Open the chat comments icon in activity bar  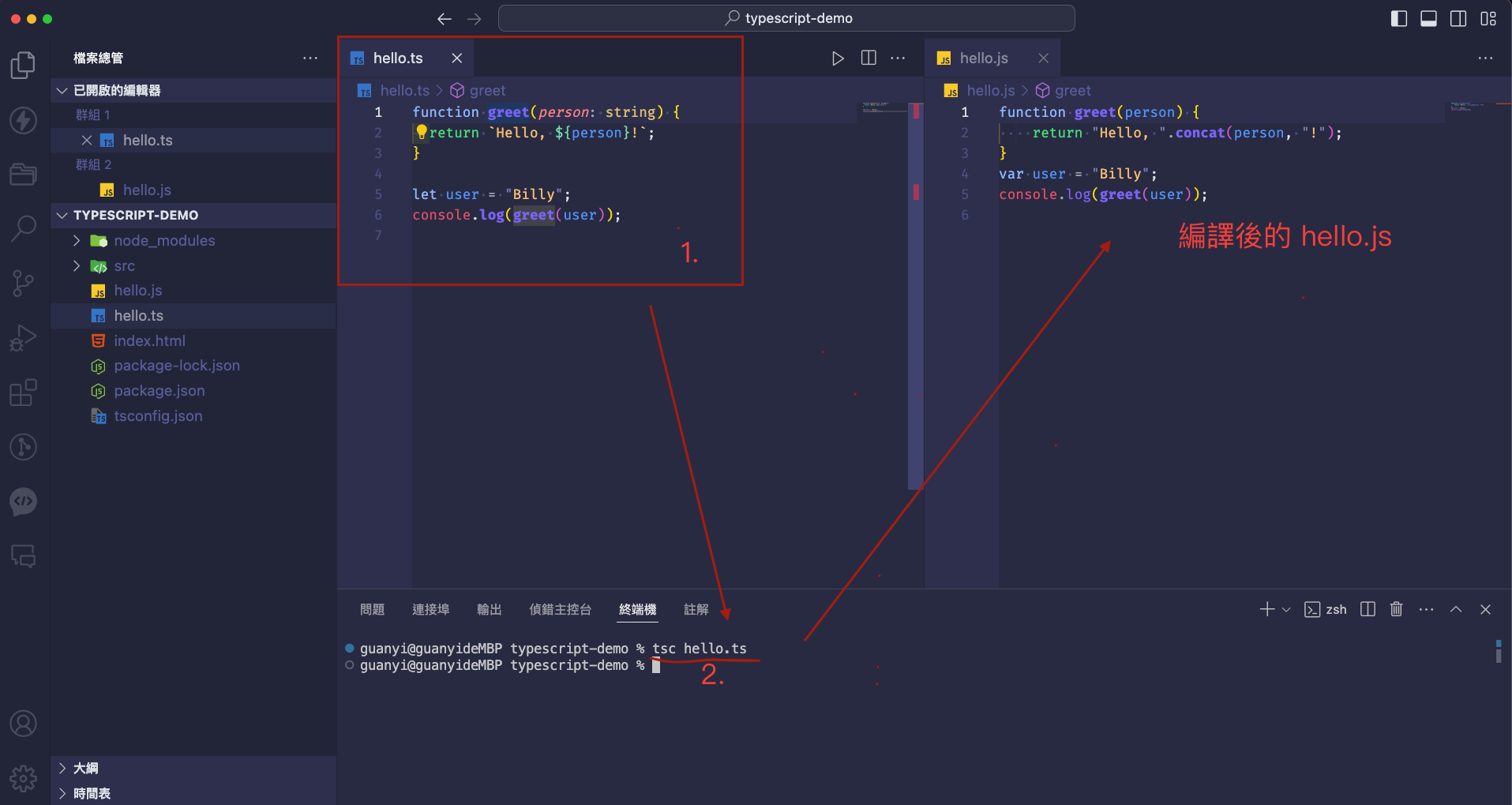click(x=24, y=555)
